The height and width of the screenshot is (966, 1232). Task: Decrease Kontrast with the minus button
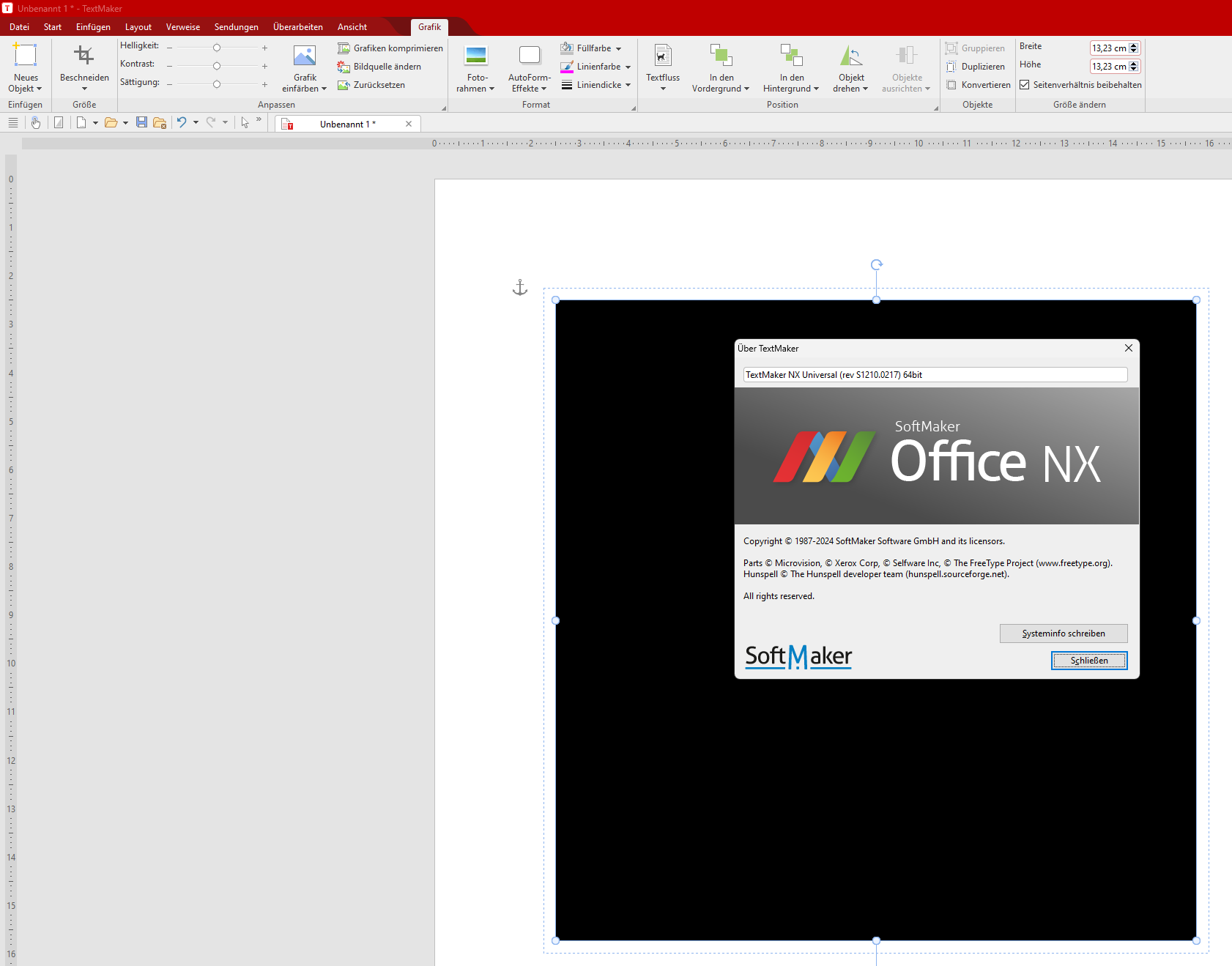pyautogui.click(x=169, y=66)
